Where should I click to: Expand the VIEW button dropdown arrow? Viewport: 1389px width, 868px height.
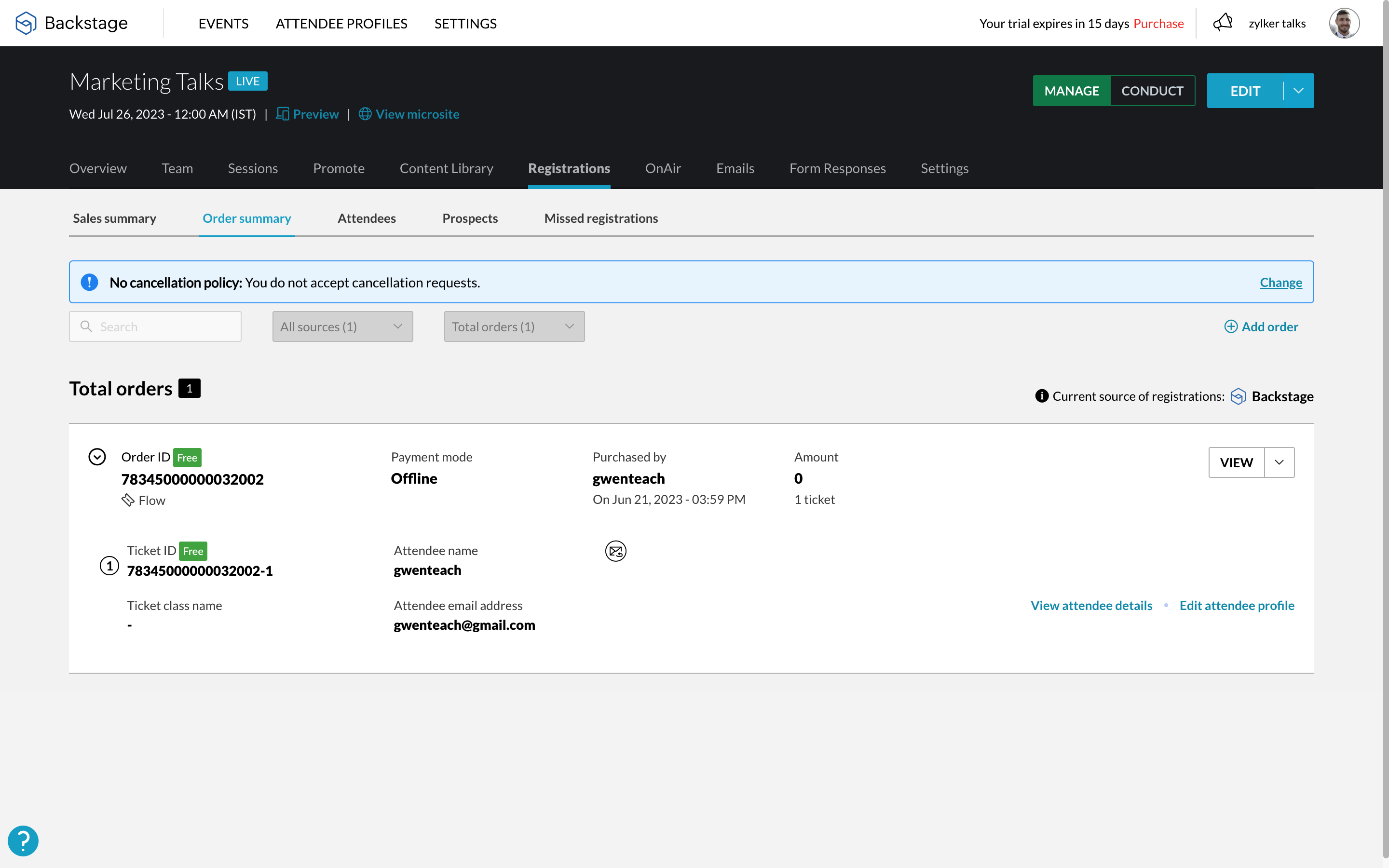click(1279, 463)
